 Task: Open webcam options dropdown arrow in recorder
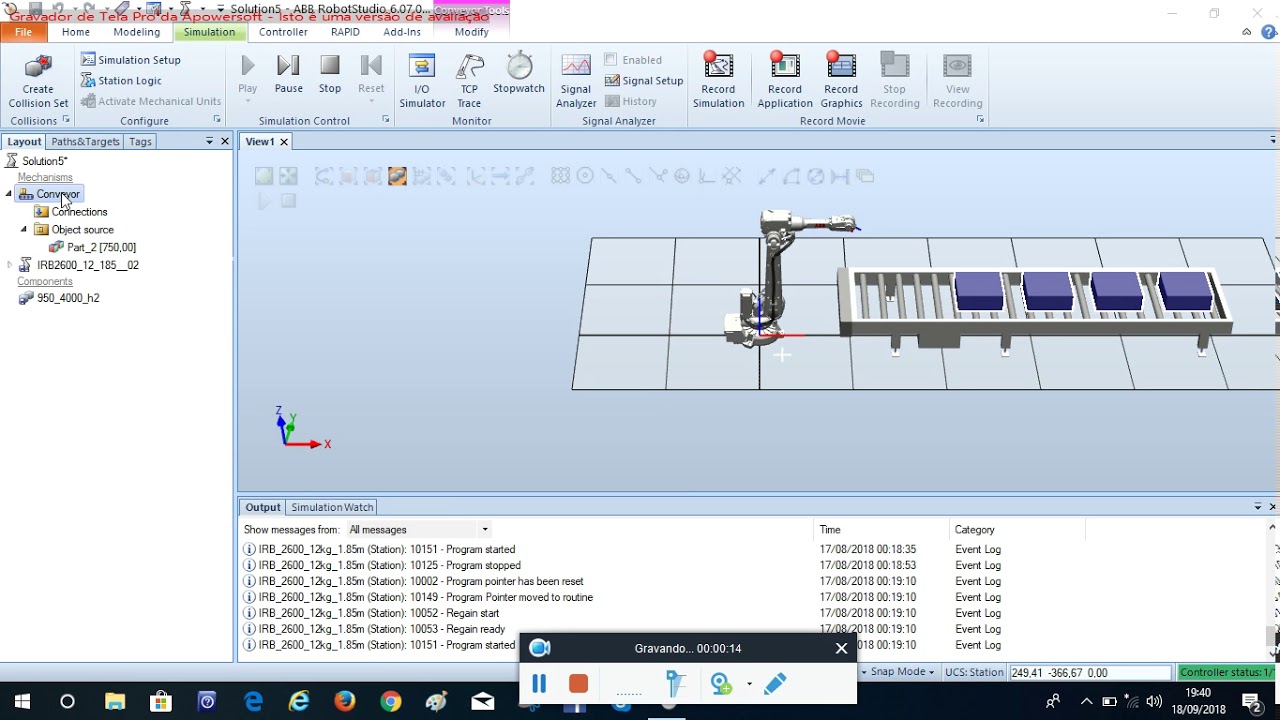749,685
